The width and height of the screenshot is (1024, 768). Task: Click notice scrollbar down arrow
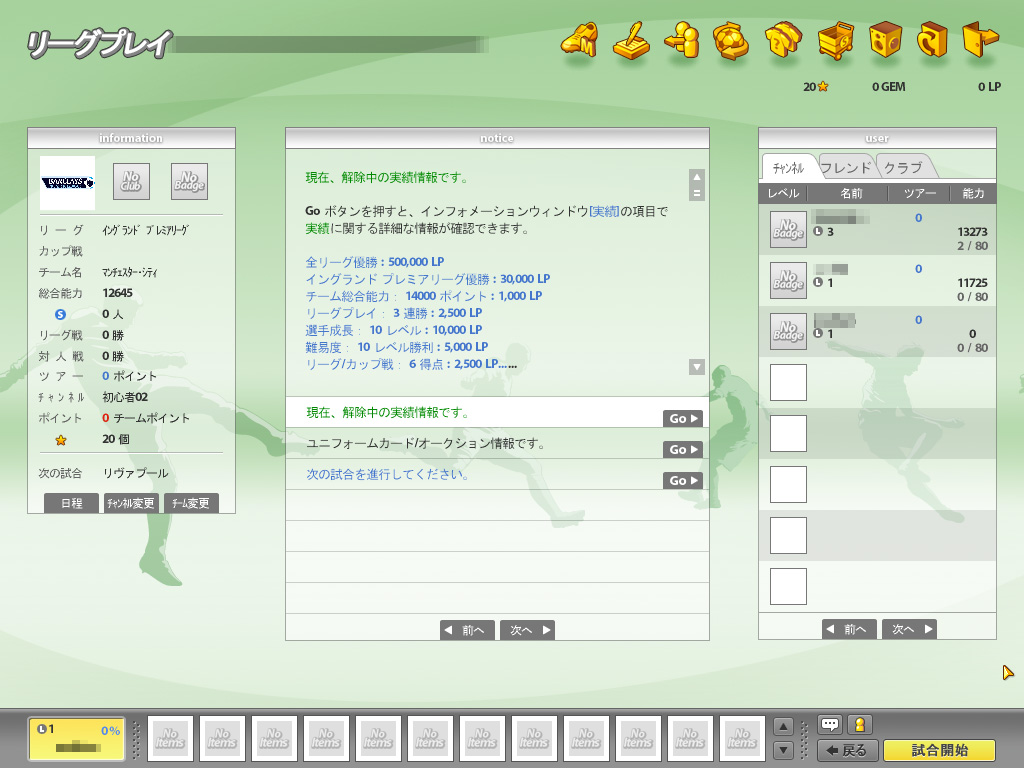(697, 367)
